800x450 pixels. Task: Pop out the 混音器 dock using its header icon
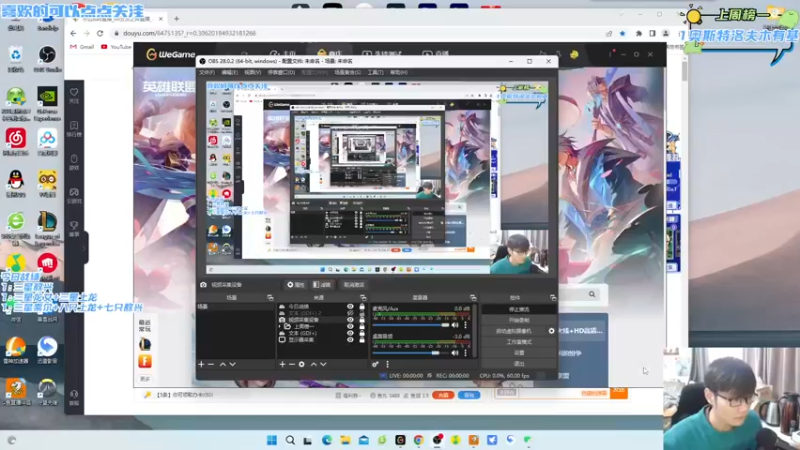click(473, 297)
